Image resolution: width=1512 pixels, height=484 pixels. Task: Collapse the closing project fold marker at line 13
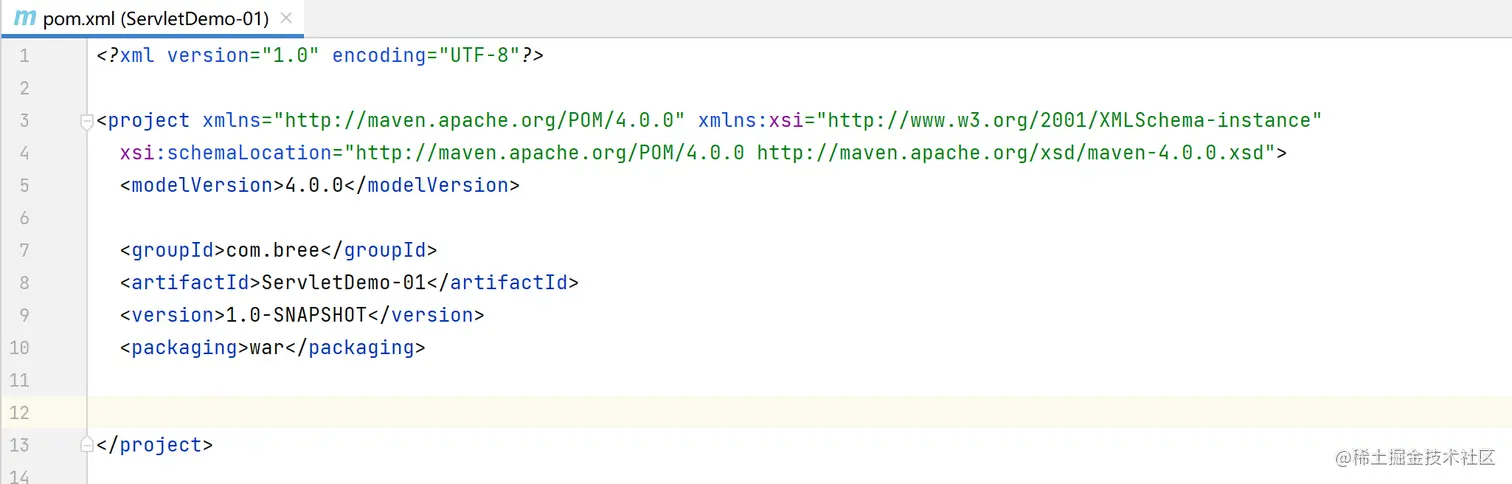click(x=87, y=445)
